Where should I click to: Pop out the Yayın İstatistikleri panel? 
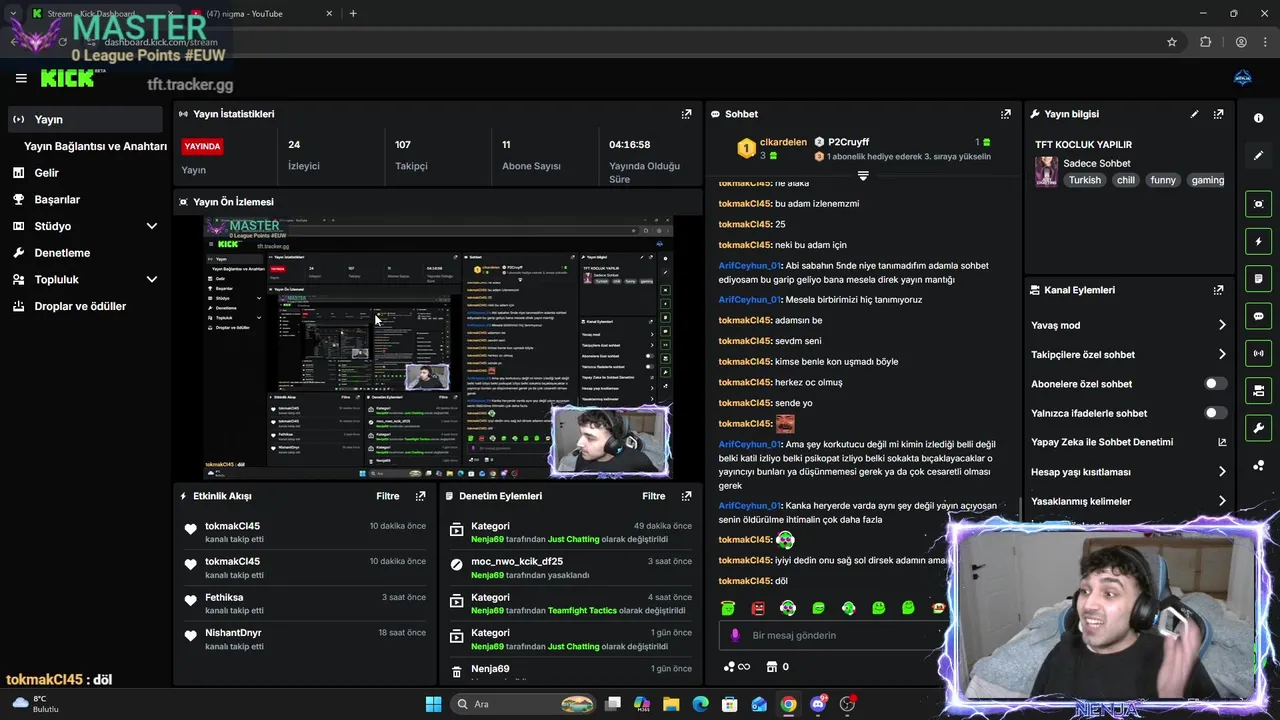(x=686, y=114)
